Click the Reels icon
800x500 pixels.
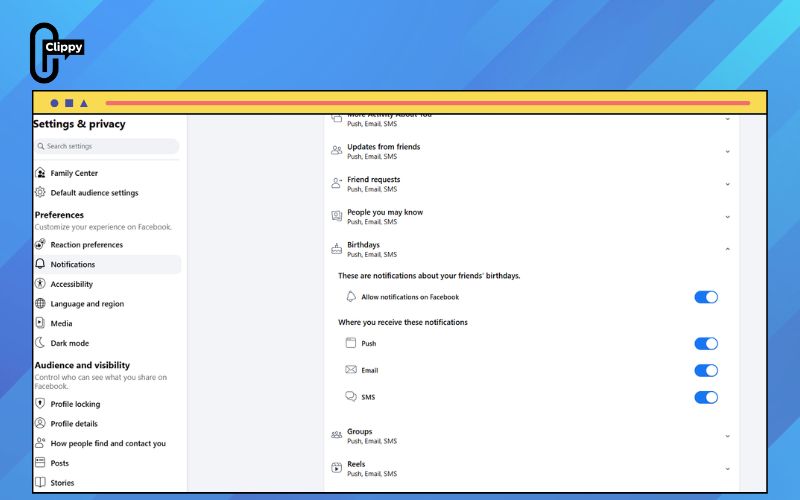pos(337,468)
